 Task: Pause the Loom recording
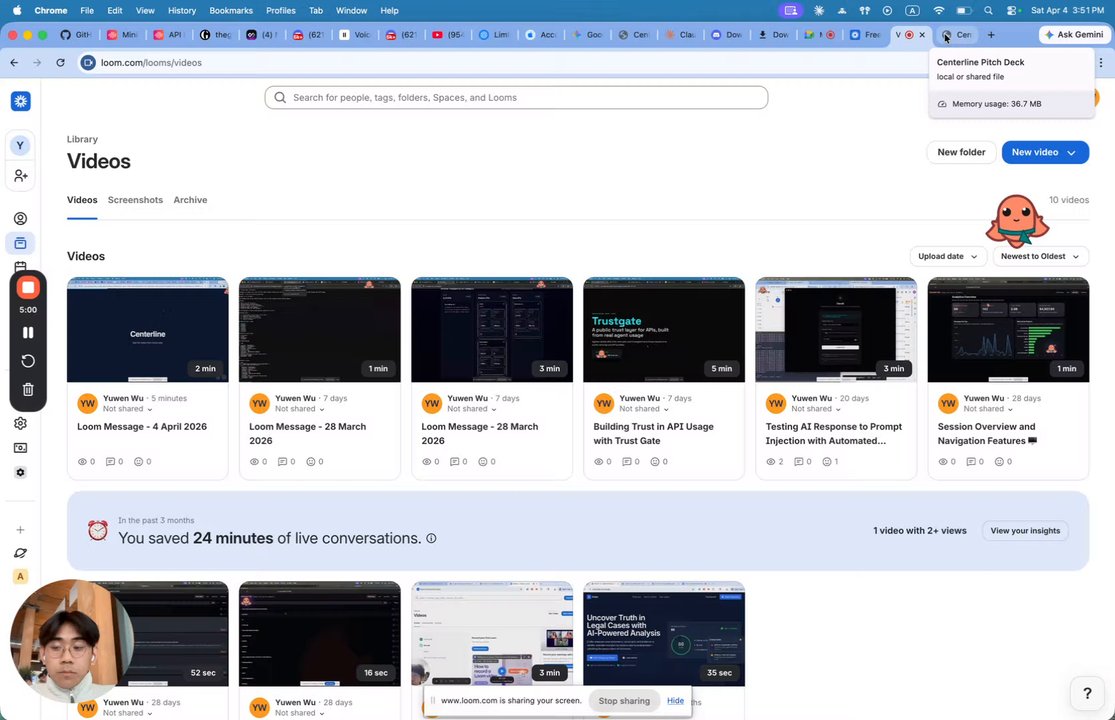[28, 333]
